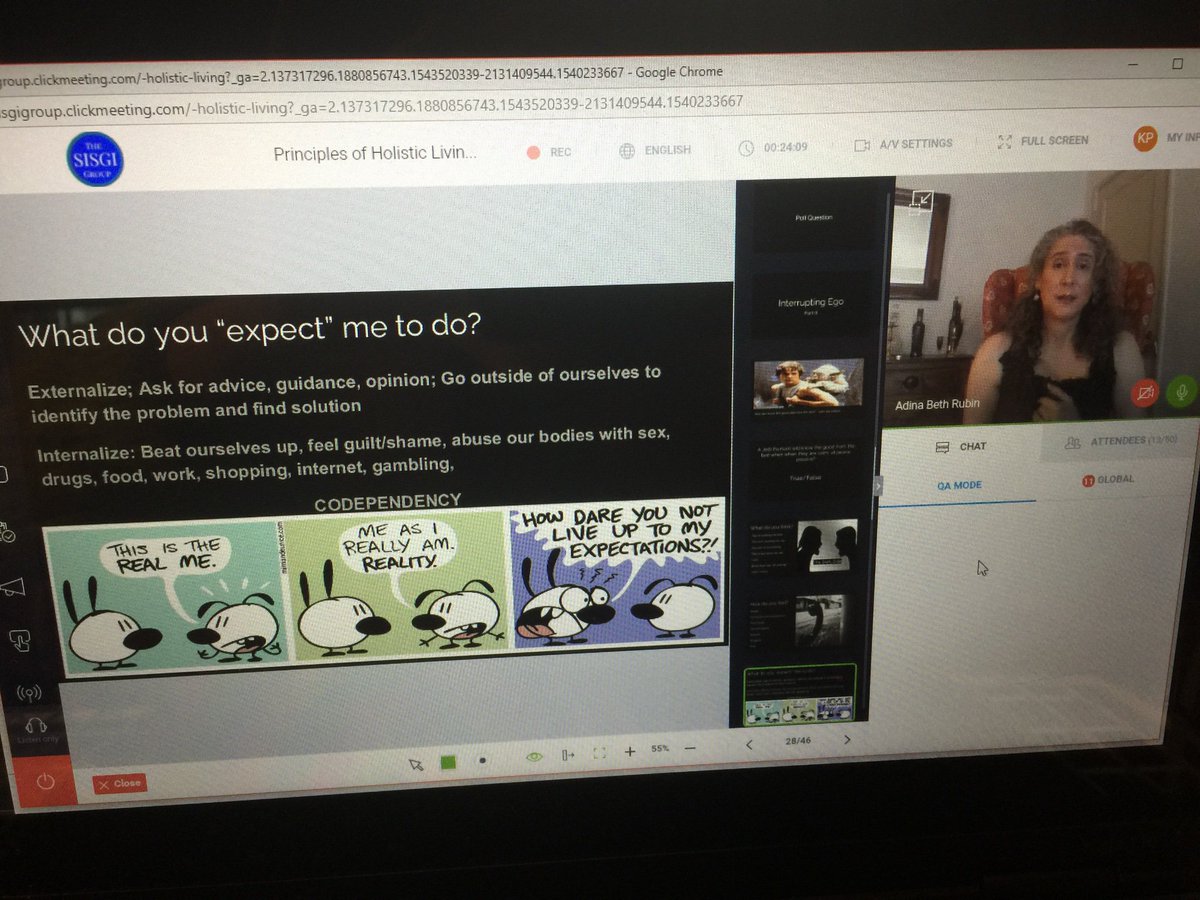This screenshot has width=1200, height=900.
Task: Select the QA MODE tab
Action: [959, 486]
